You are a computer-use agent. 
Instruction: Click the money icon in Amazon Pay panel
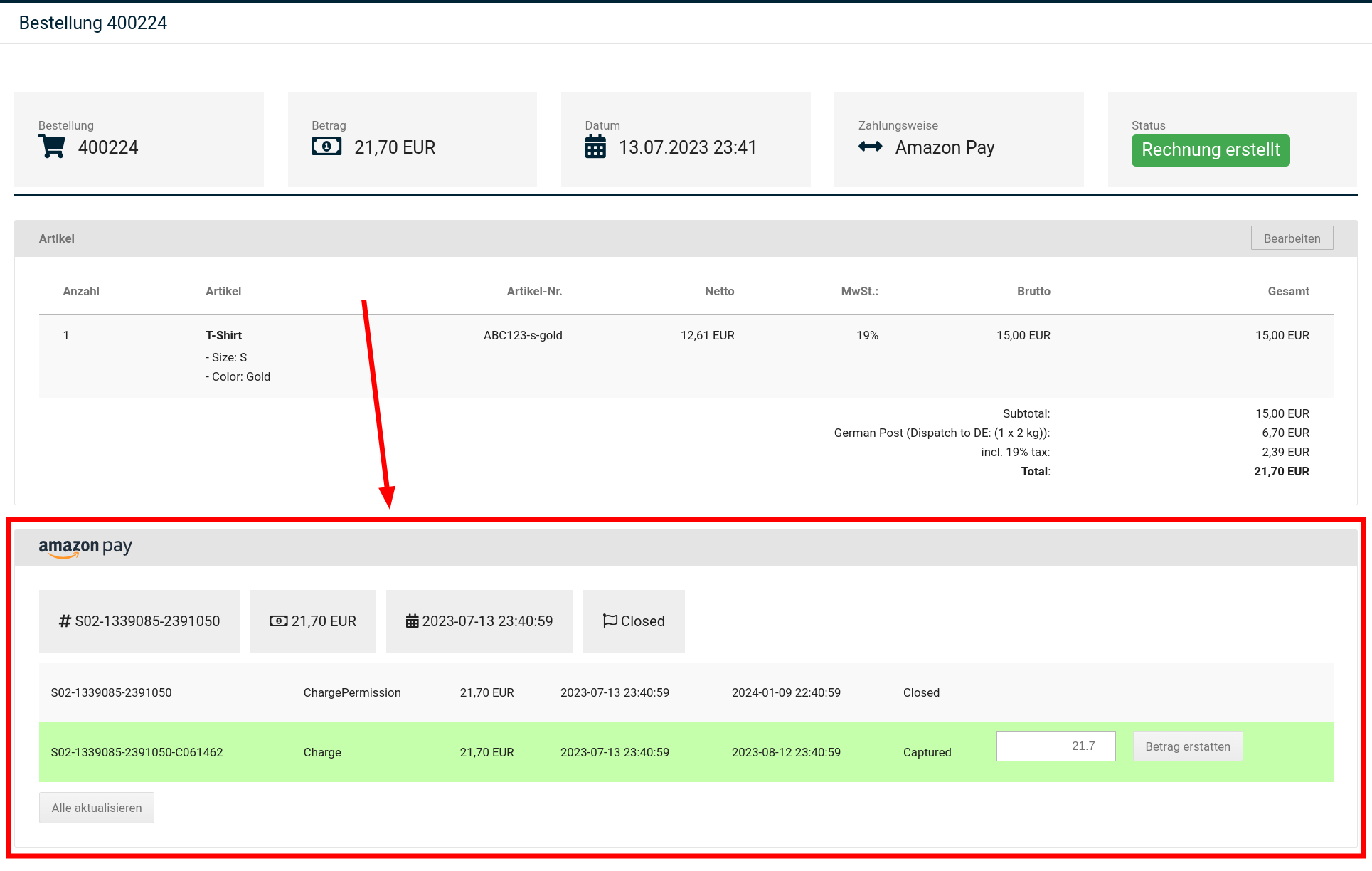[x=279, y=621]
